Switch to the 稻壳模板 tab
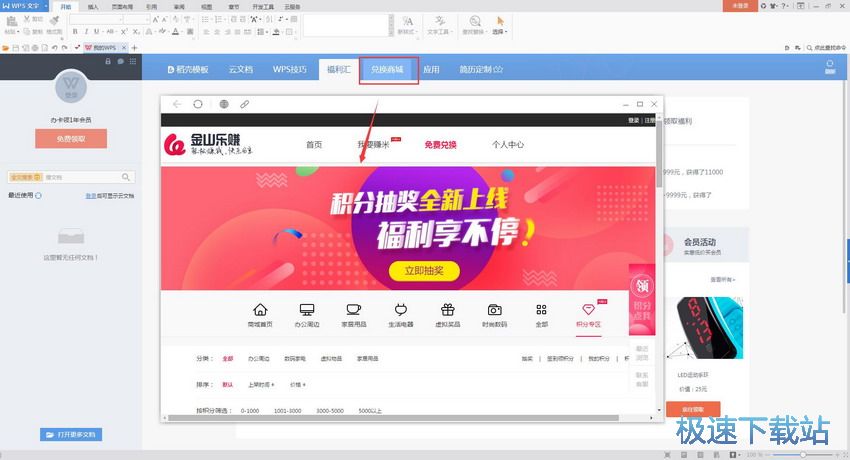This screenshot has width=850, height=460. [188, 69]
